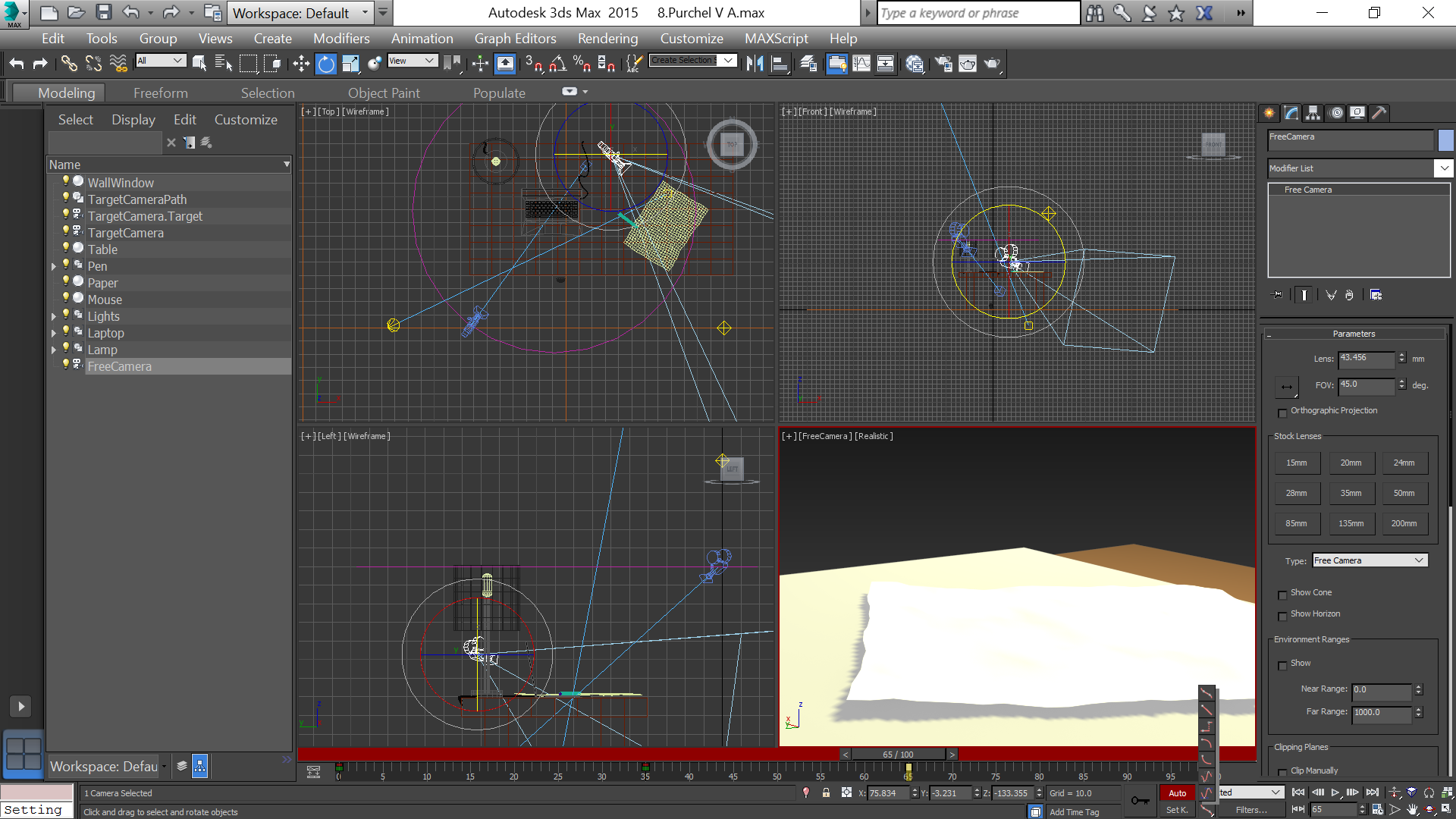Enable Show Horizon checkbox
The height and width of the screenshot is (819, 1456).
1283,615
